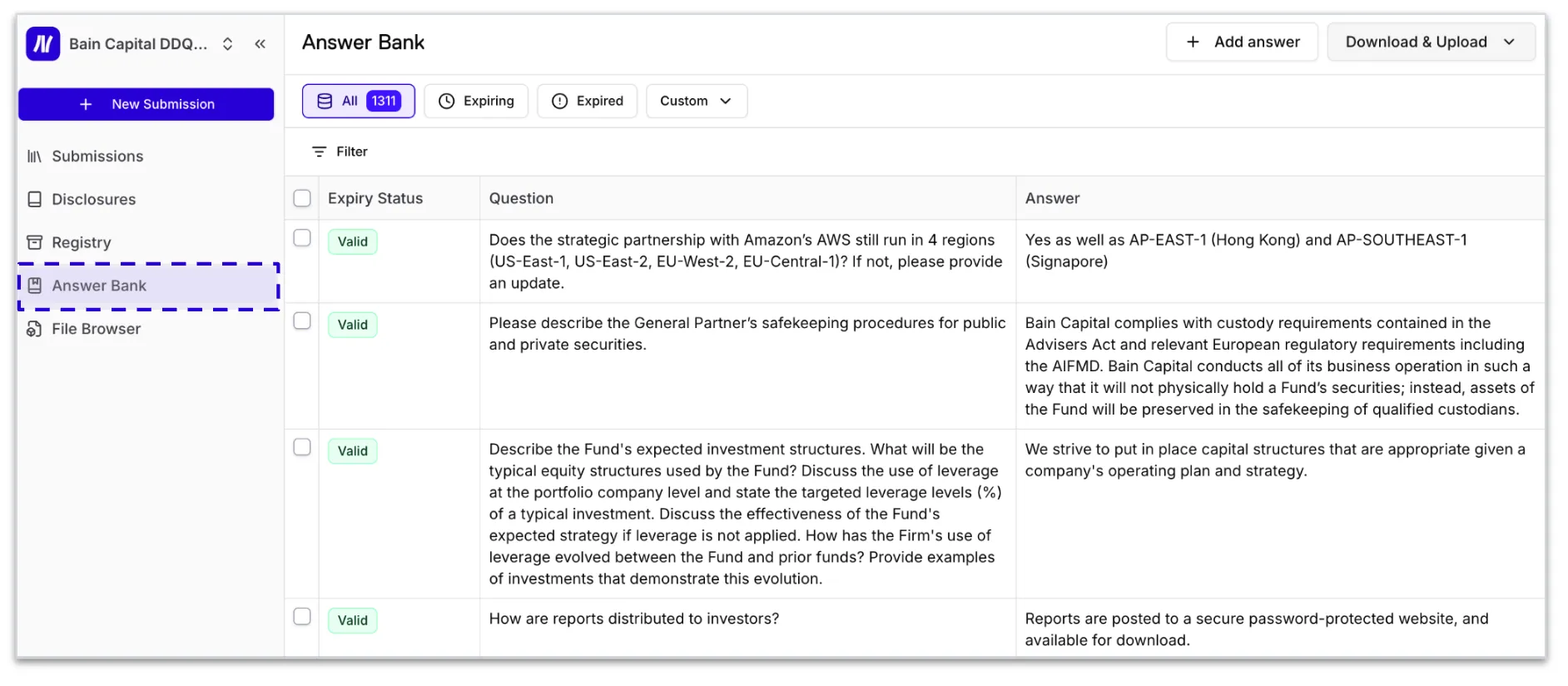Click the Submissions library icon
Image resolution: width=1568 pixels, height=686 pixels.
point(34,157)
